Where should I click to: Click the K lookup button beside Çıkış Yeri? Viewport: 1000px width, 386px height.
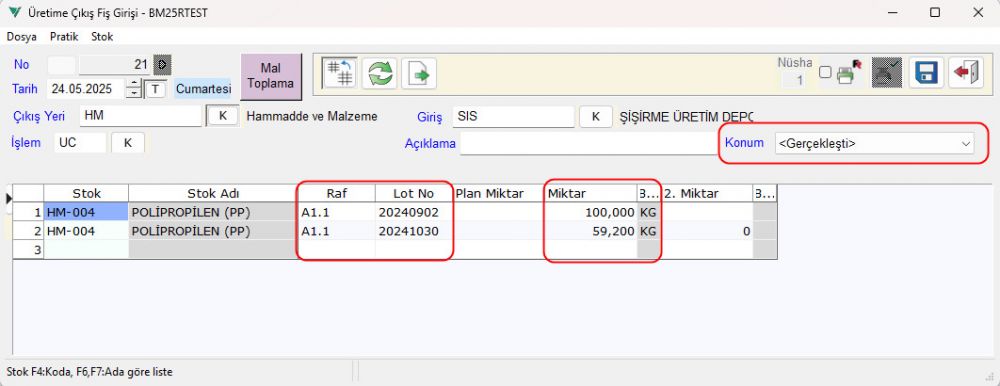click(223, 117)
